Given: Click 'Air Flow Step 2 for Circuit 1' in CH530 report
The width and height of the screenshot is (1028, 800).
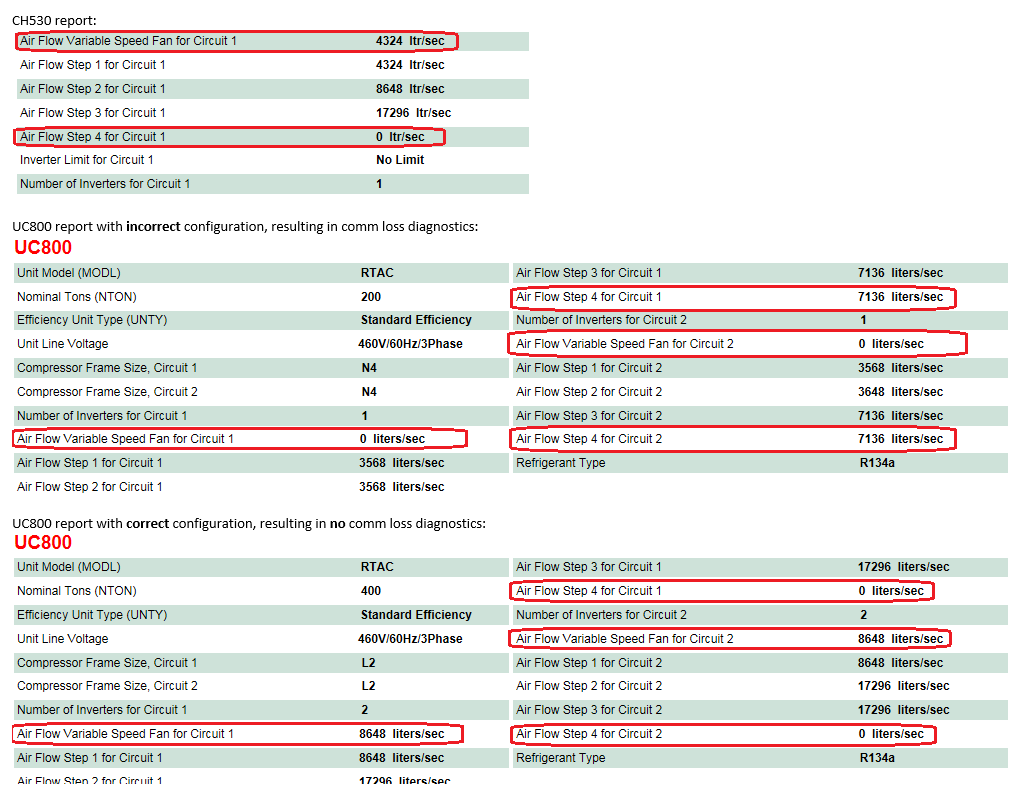Looking at the screenshot, I should (x=93, y=89).
